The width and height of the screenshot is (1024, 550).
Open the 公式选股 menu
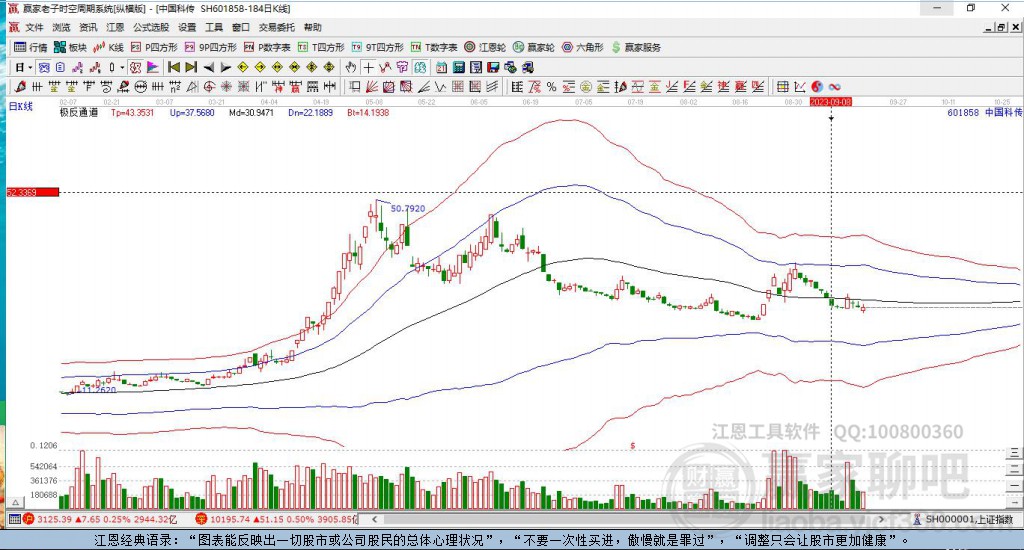152,27
